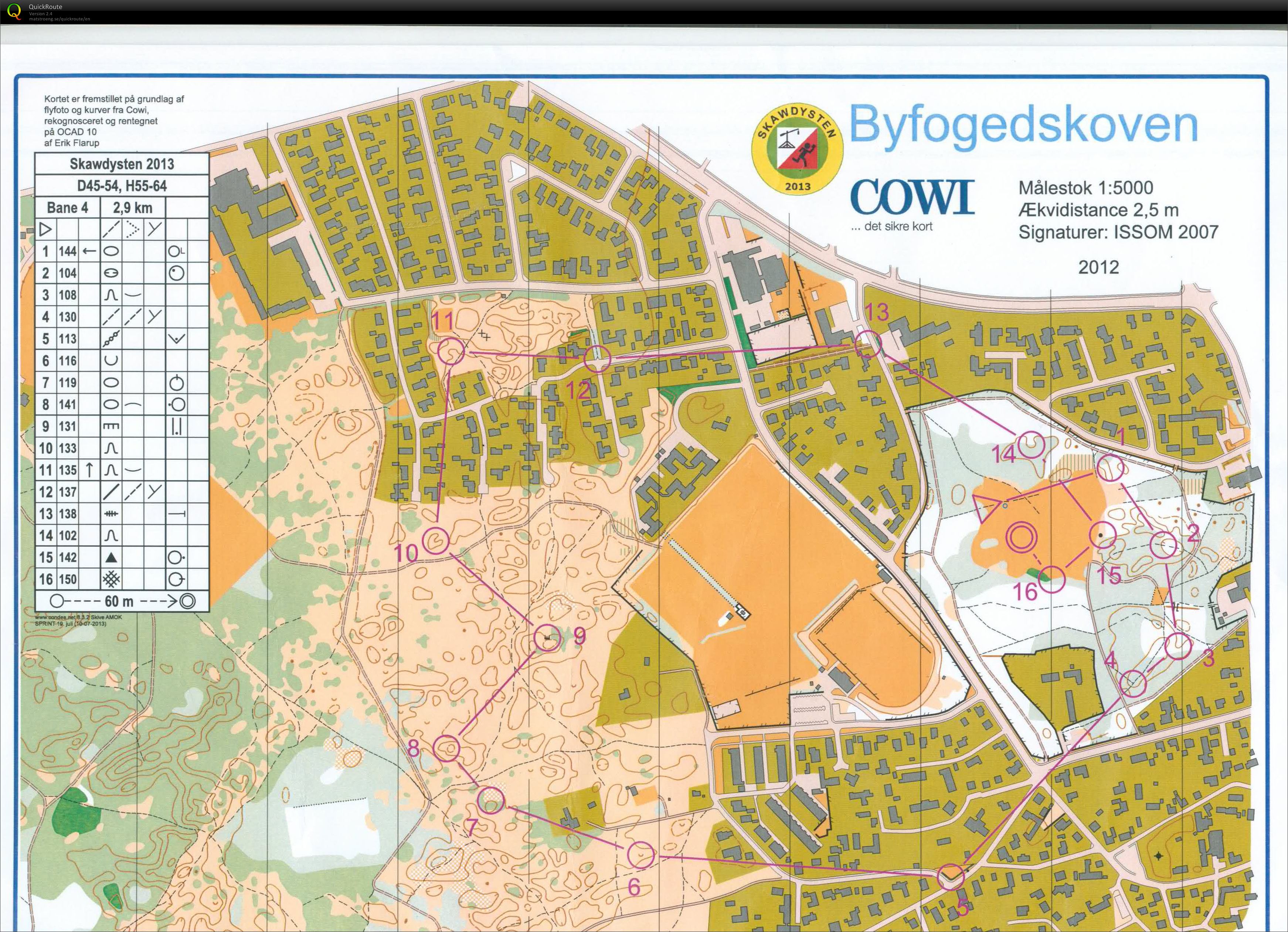This screenshot has width=1288, height=932.
Task: Click the start triangle on the course
Action: 986,508
